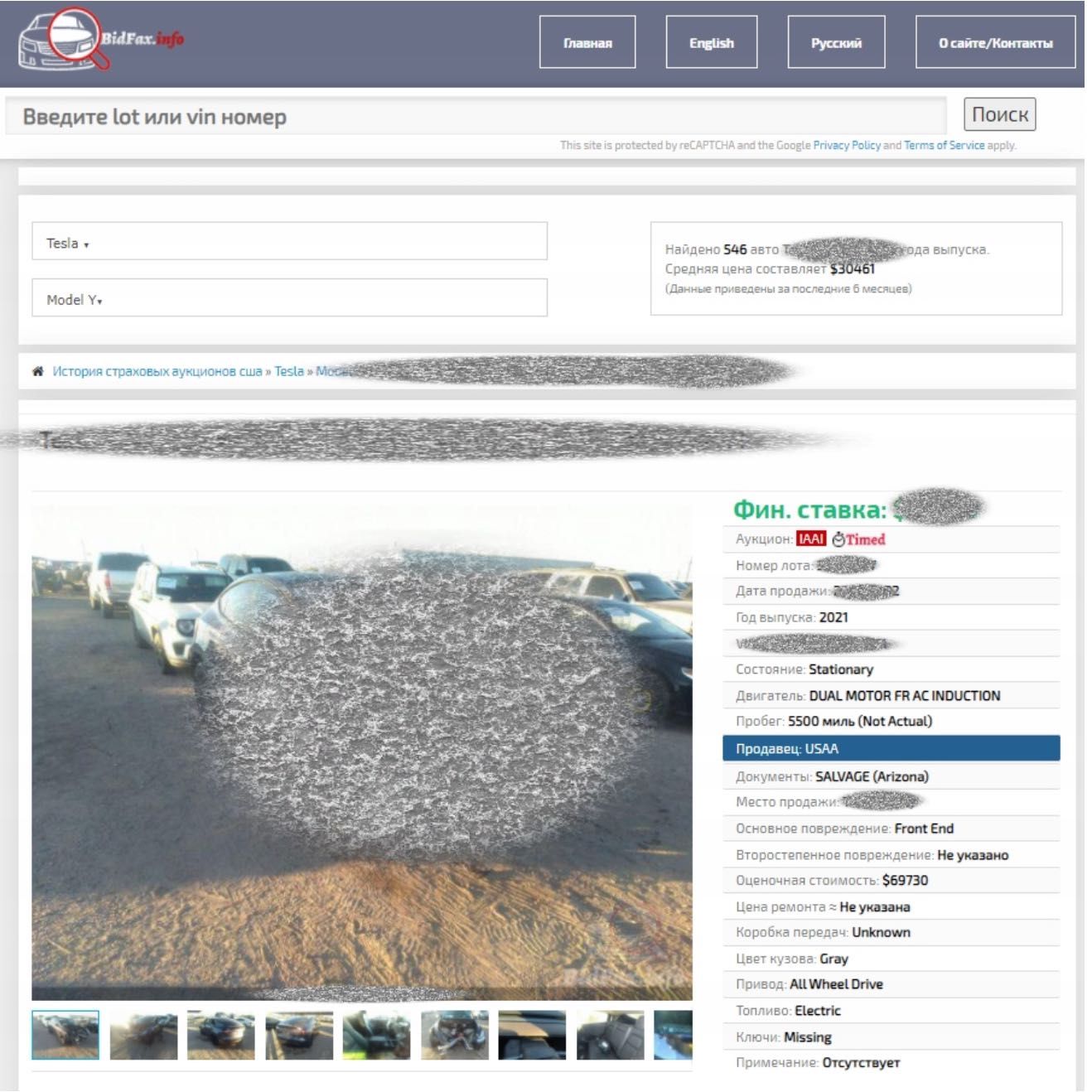Select the third photo thumbnail

click(221, 1035)
